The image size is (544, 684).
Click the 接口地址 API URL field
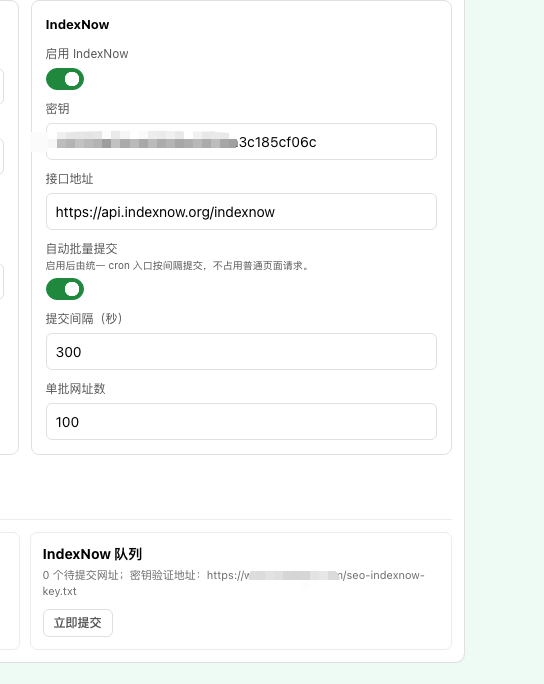tap(241, 212)
